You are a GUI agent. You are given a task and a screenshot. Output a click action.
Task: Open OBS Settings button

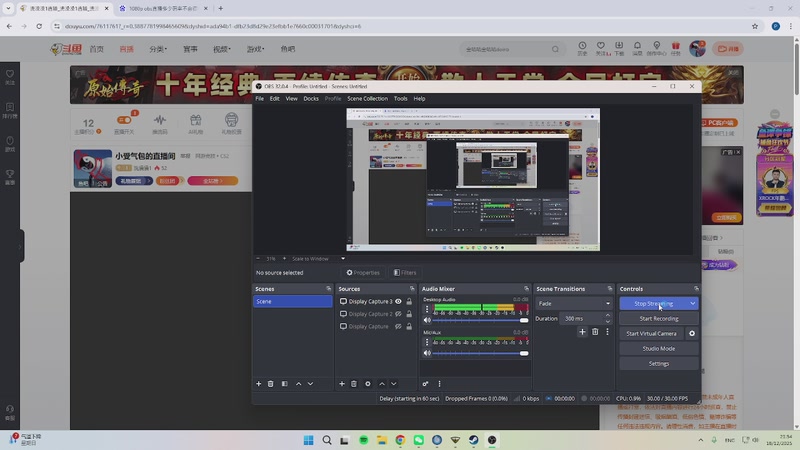(x=659, y=364)
